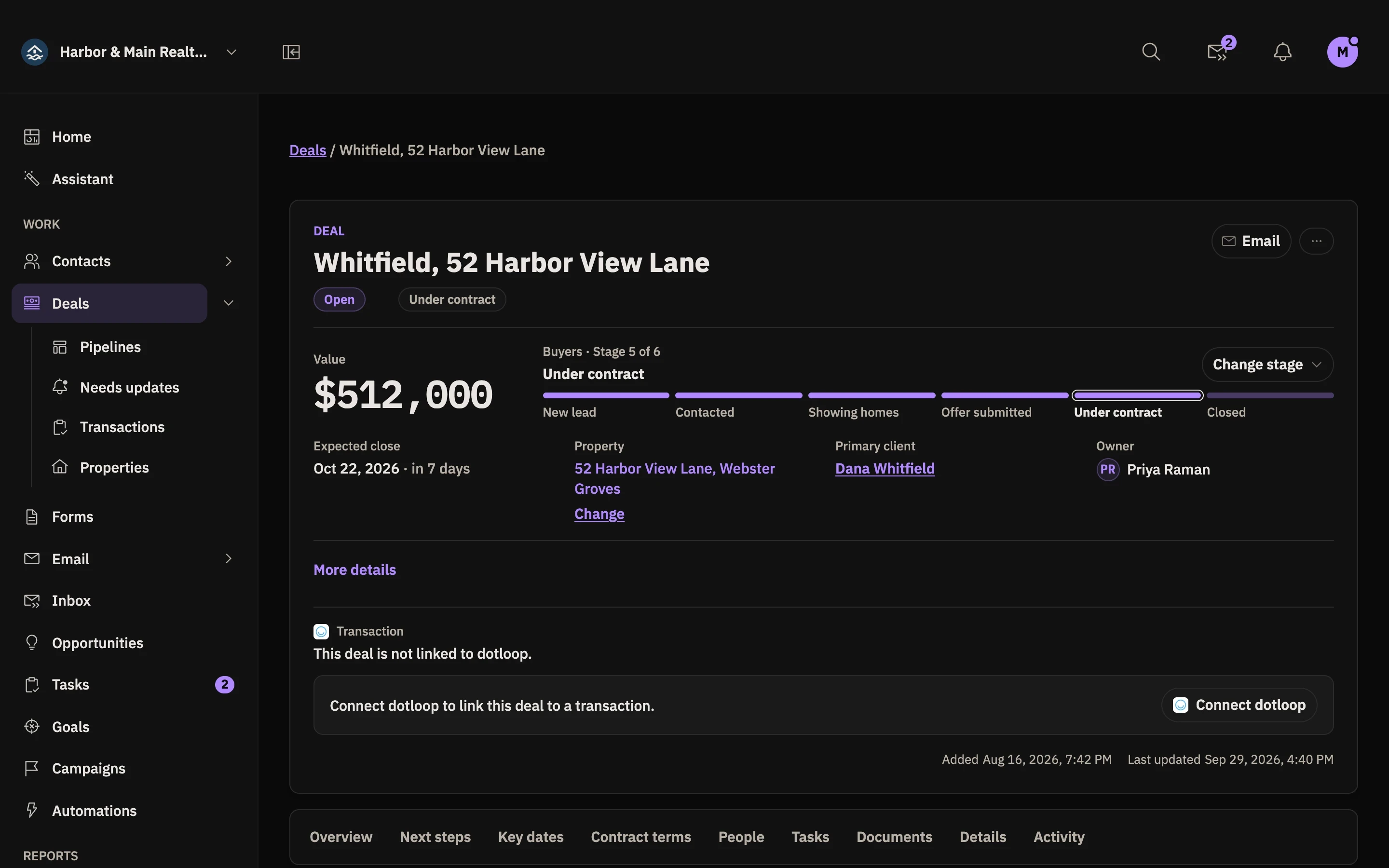The width and height of the screenshot is (1389, 868).
Task: Open Tasks with badge 2 in sidebar
Action: pos(129,684)
